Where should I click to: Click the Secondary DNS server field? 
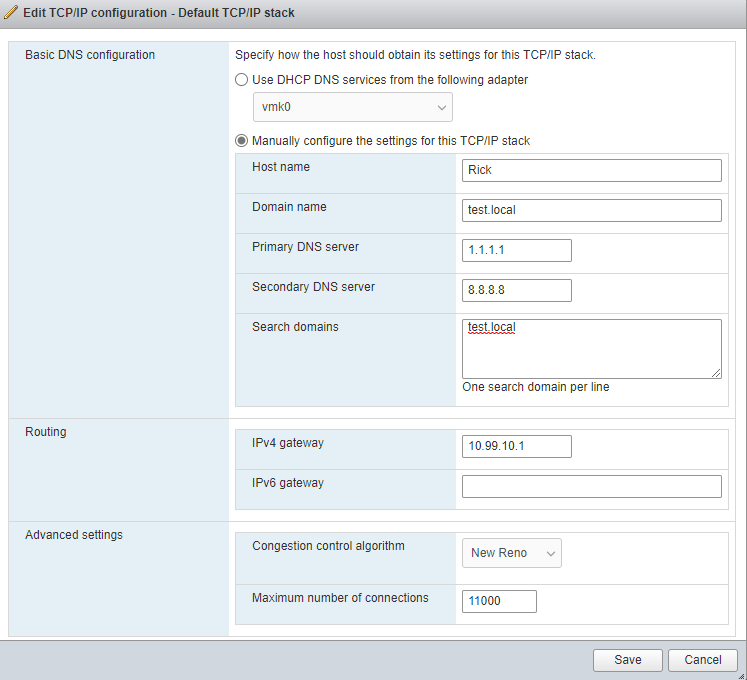(517, 290)
